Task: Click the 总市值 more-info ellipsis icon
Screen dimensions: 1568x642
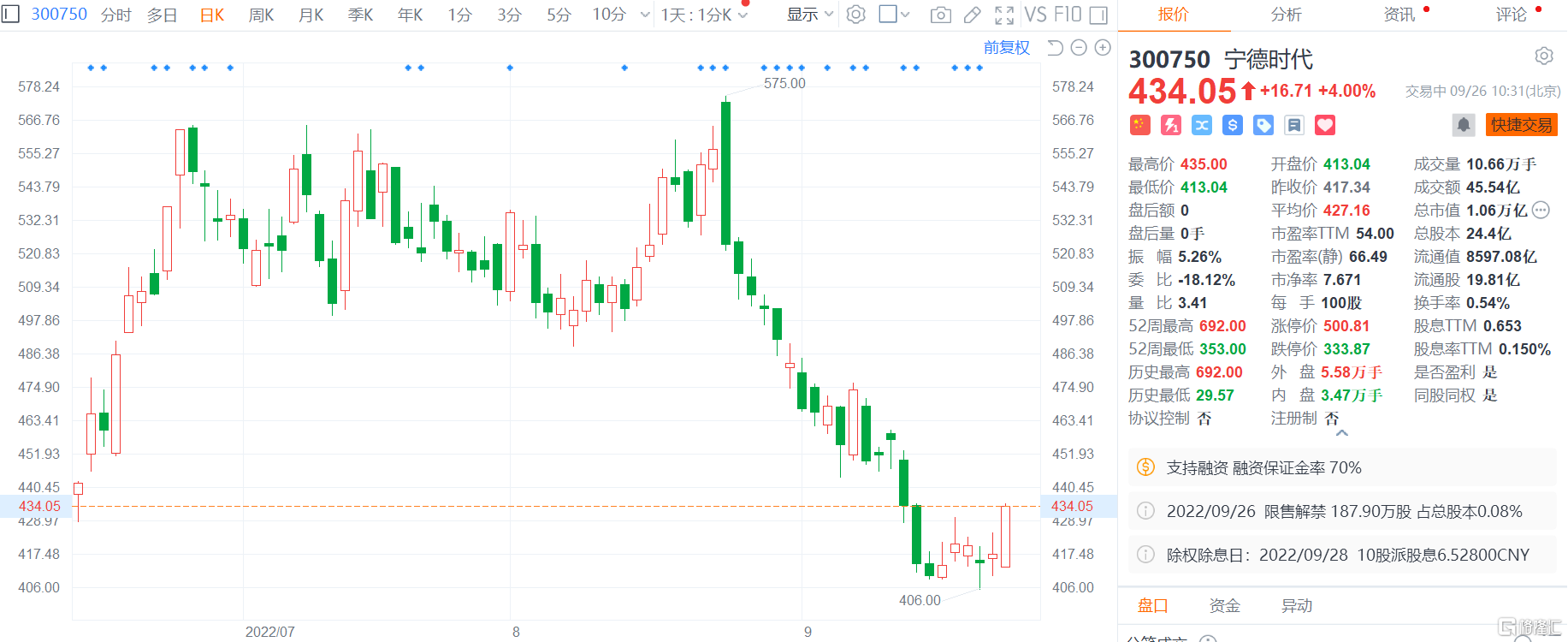Action: click(x=1541, y=210)
